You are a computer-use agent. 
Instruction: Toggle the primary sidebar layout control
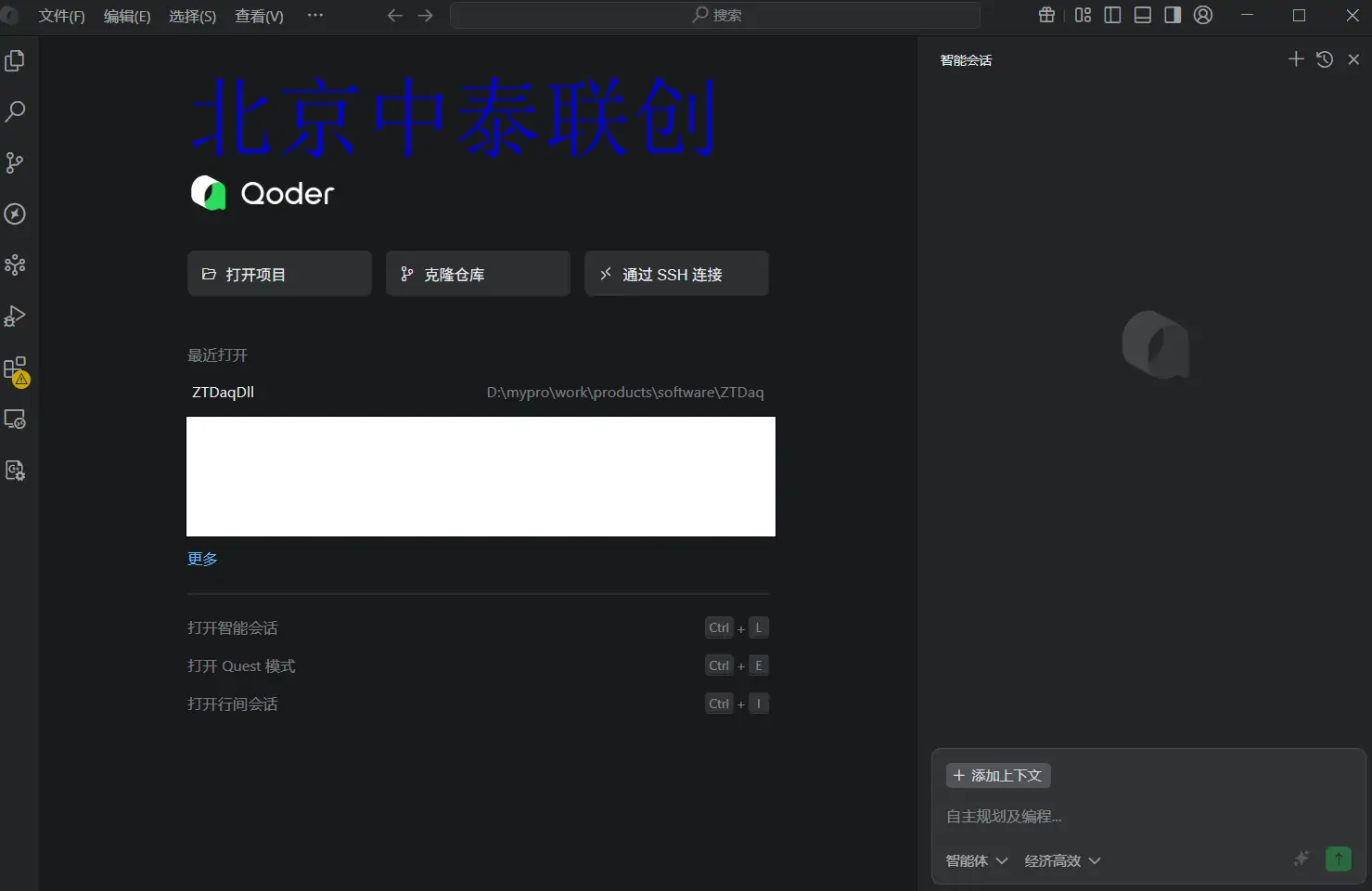pyautogui.click(x=1112, y=15)
